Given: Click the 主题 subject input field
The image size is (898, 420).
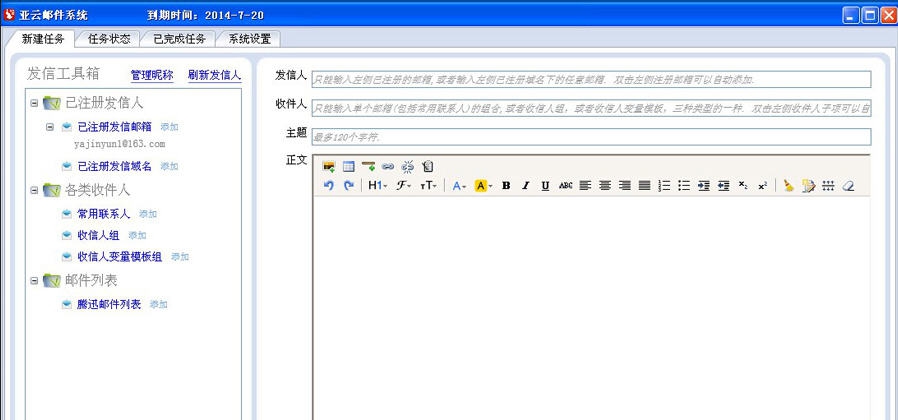Looking at the screenshot, I should click(592, 137).
